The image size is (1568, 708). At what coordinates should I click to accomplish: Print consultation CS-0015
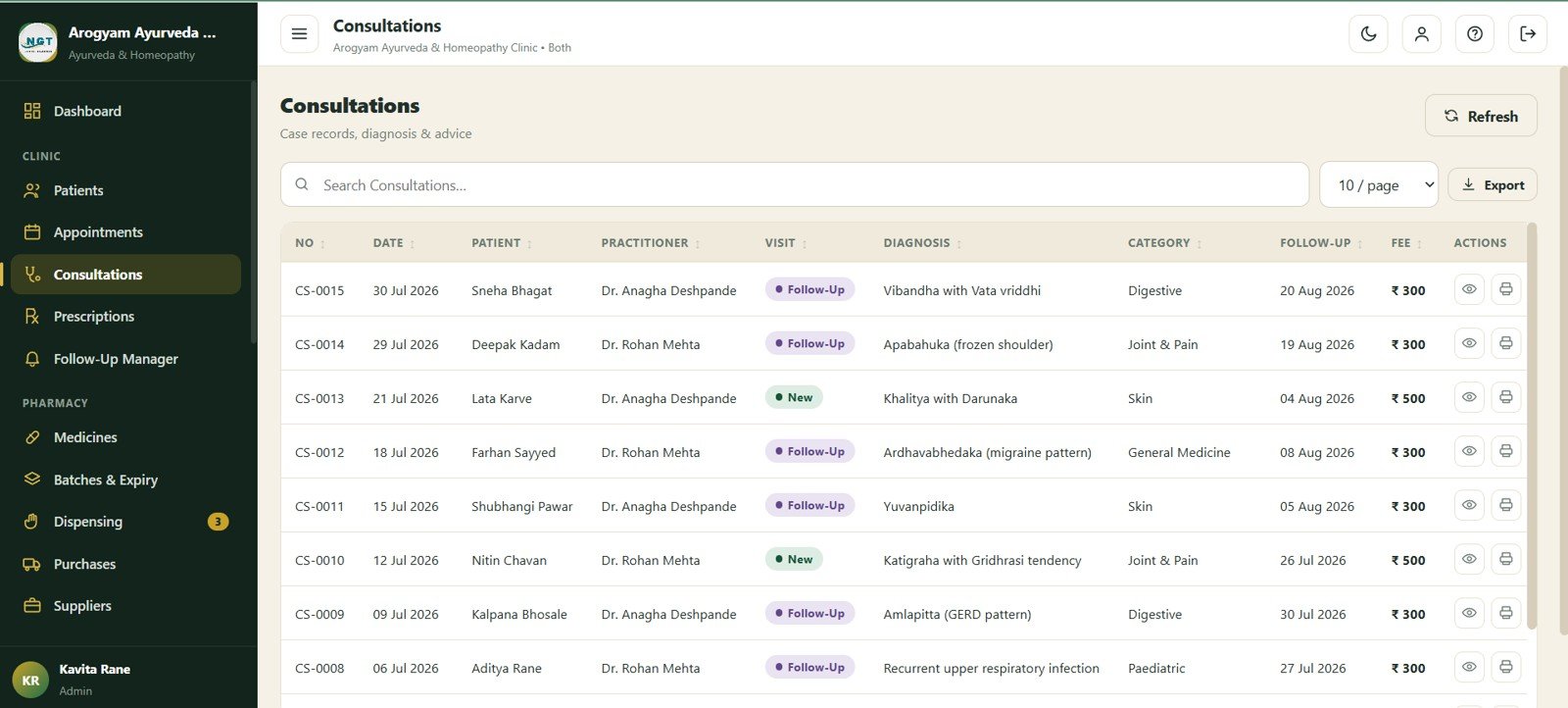coord(1505,289)
